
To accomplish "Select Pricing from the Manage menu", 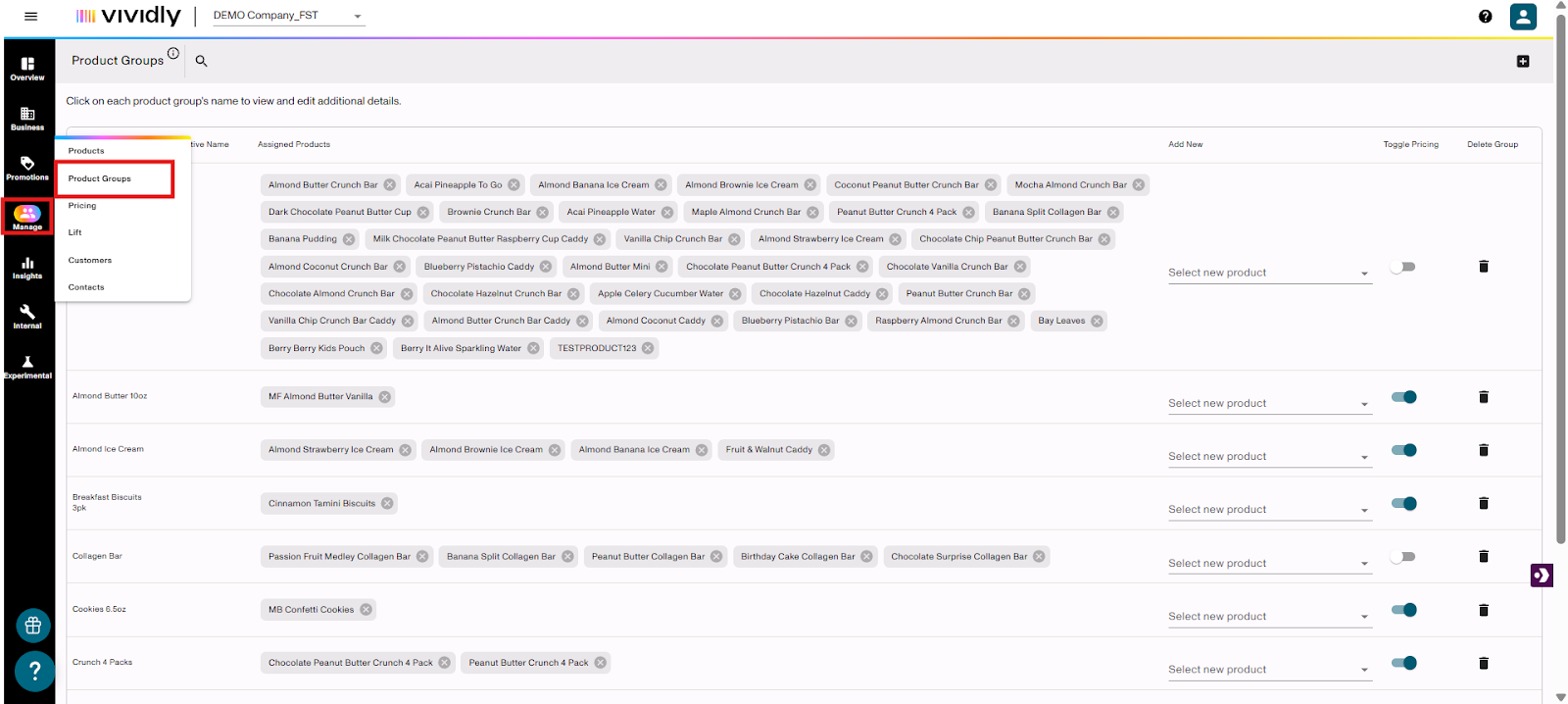I will (82, 206).
